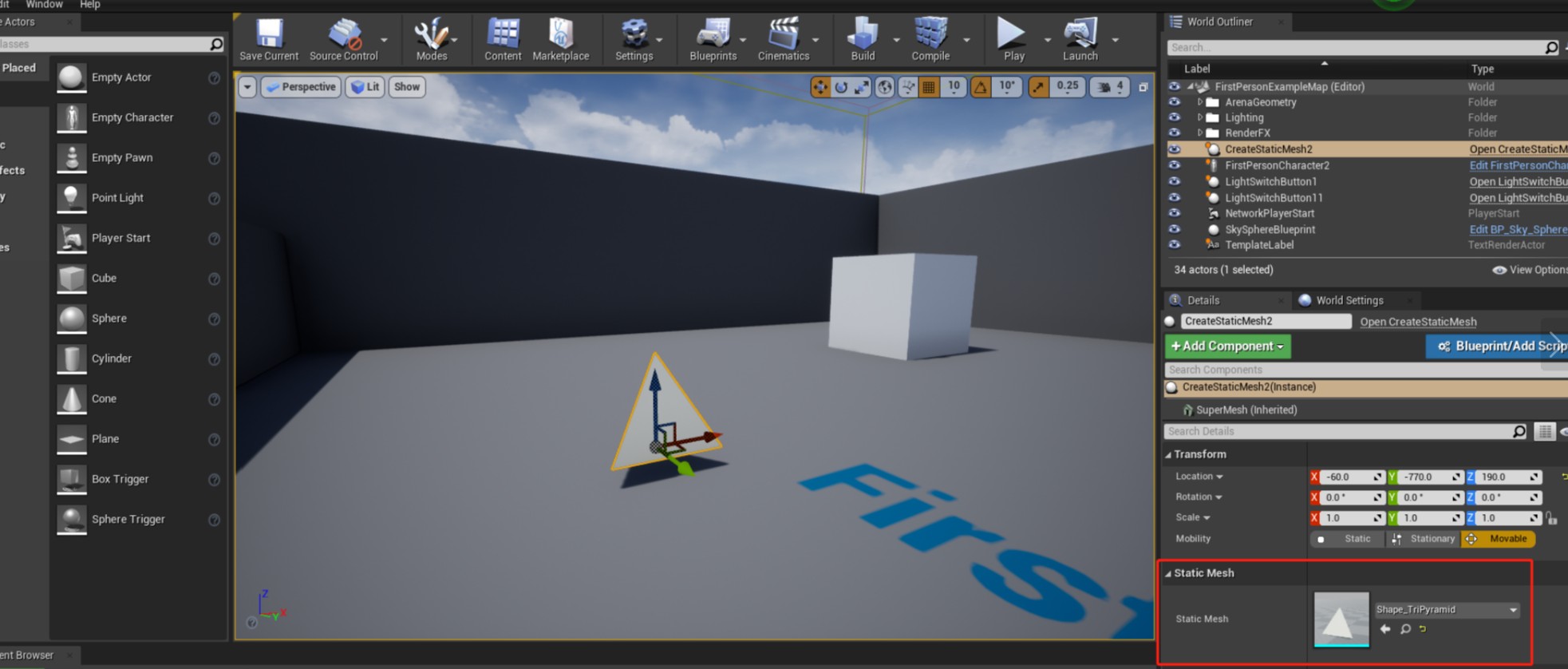
Task: Click the Shape_TriPyramid mesh thumbnail
Action: tap(1341, 619)
